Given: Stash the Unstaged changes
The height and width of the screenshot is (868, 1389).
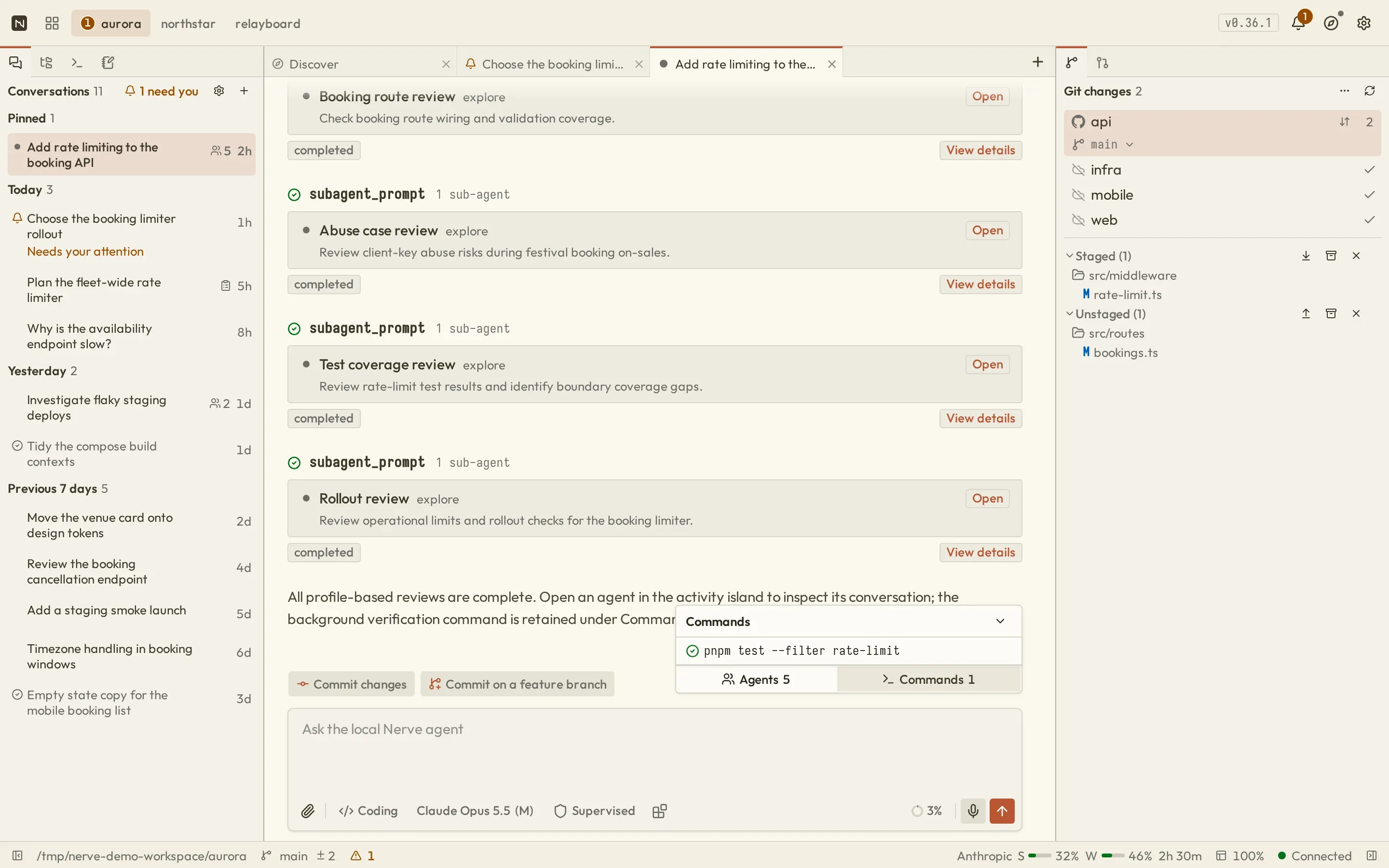Looking at the screenshot, I should click(x=1331, y=313).
